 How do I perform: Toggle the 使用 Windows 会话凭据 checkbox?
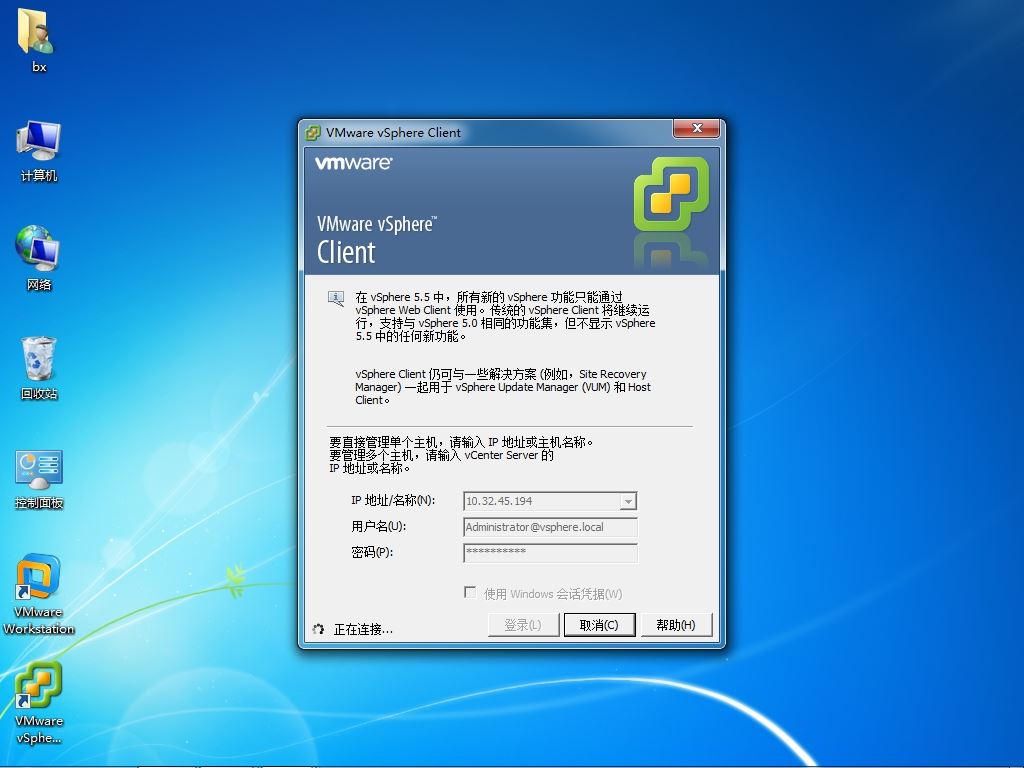pyautogui.click(x=470, y=592)
